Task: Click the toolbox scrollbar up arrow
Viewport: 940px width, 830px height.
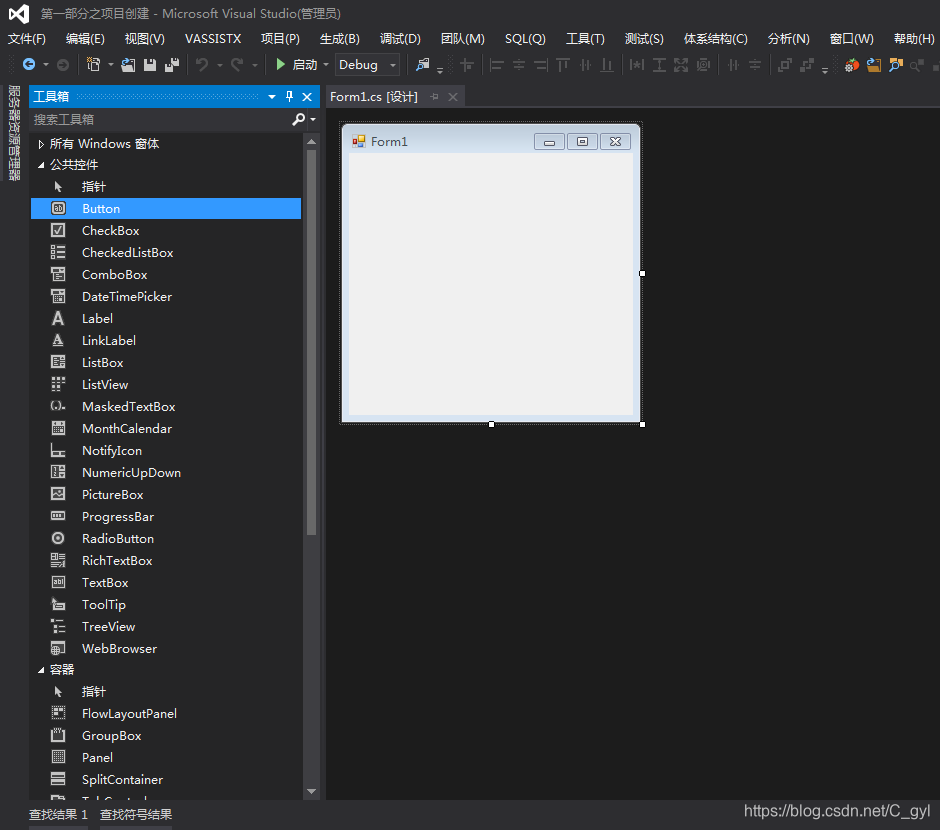Action: click(x=311, y=141)
